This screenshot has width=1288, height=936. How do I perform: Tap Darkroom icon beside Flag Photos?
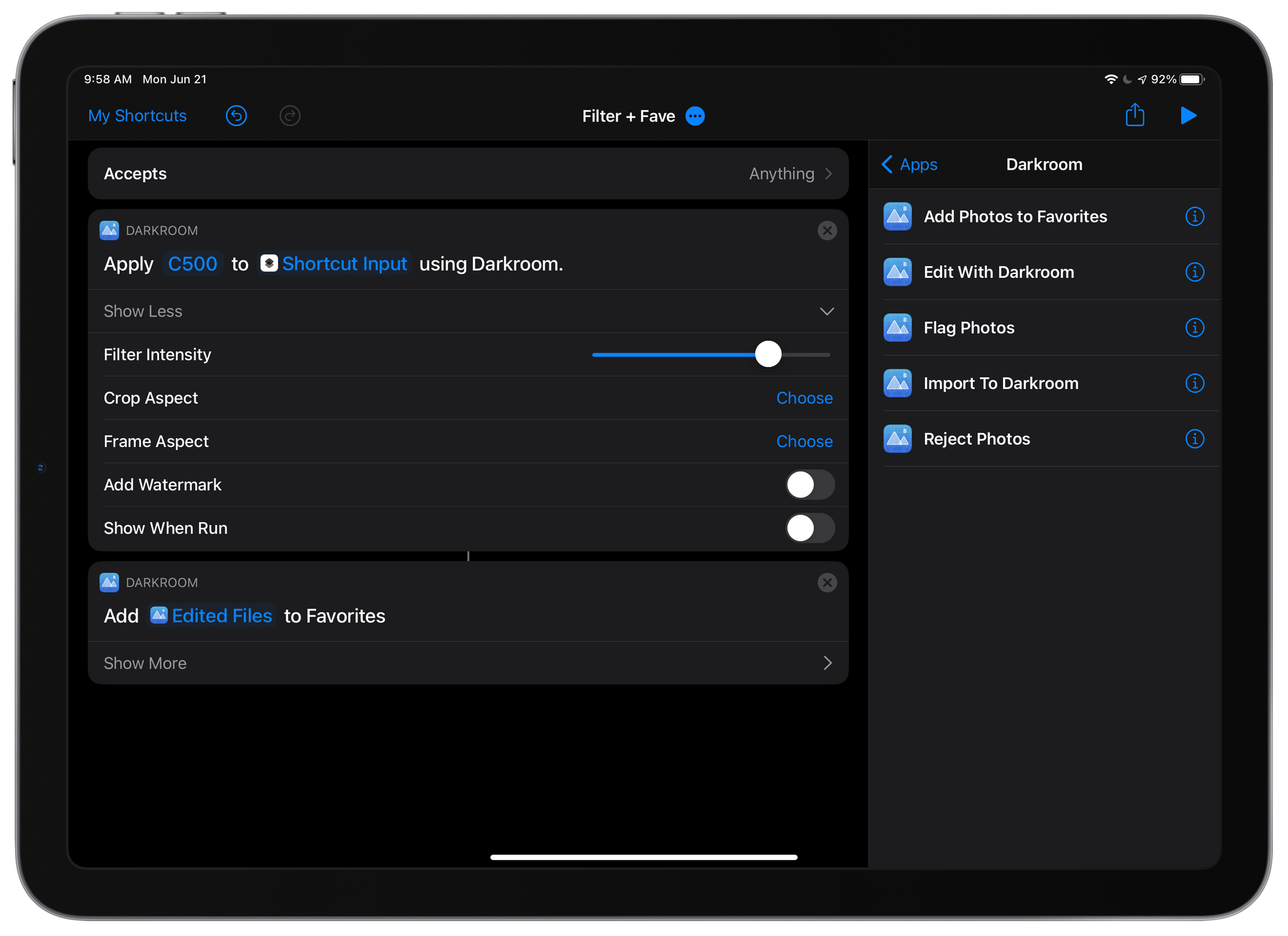897,328
